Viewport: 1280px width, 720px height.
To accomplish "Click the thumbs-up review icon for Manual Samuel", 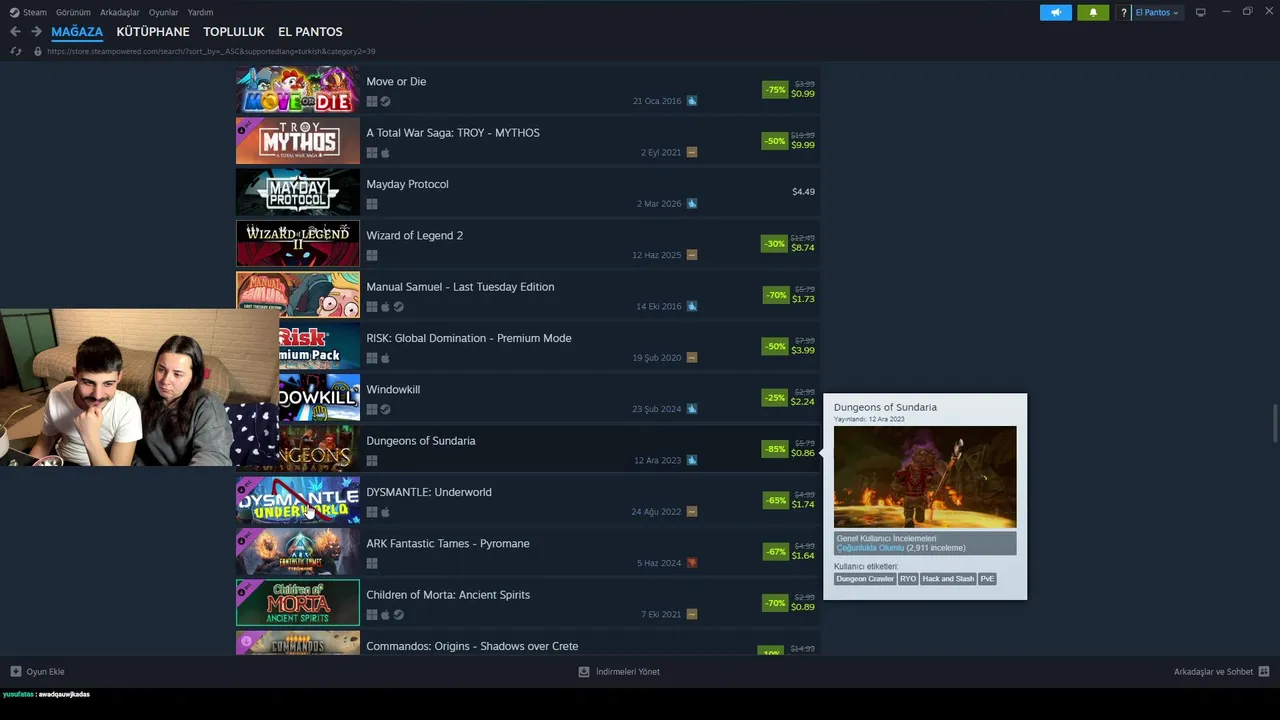I will [x=692, y=306].
